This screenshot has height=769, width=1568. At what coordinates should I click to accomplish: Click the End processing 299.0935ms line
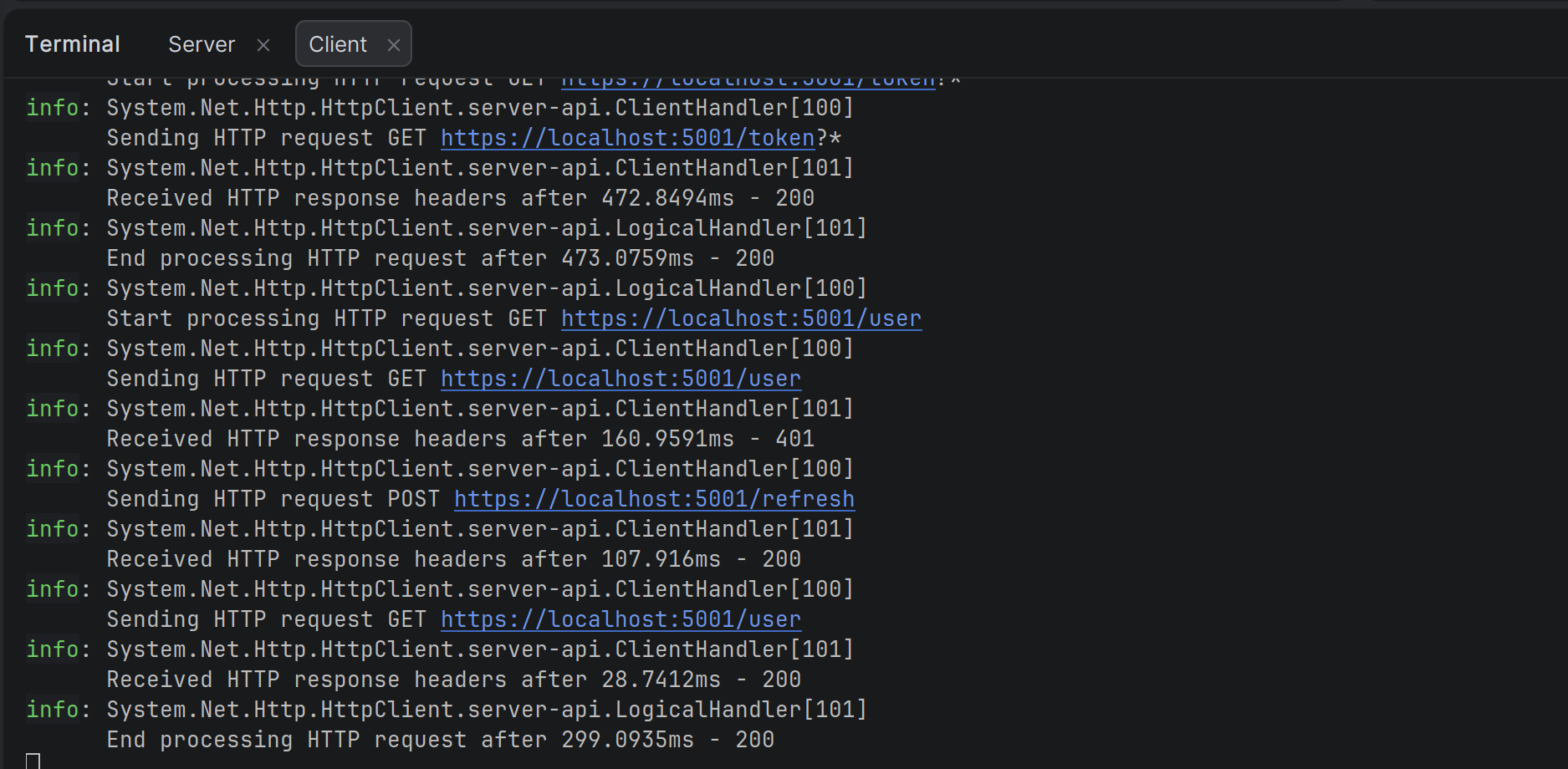click(x=440, y=740)
